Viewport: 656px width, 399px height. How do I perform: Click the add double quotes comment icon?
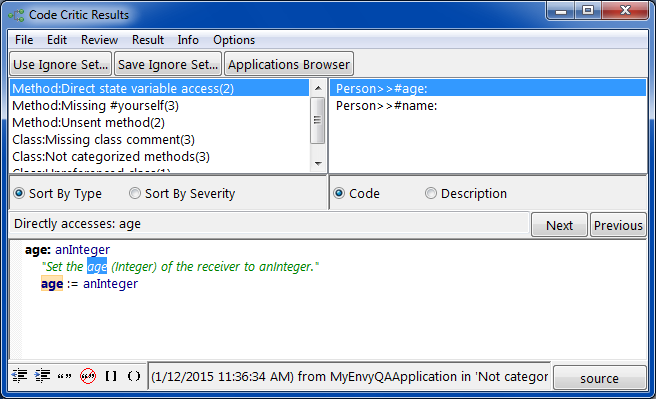coord(64,376)
